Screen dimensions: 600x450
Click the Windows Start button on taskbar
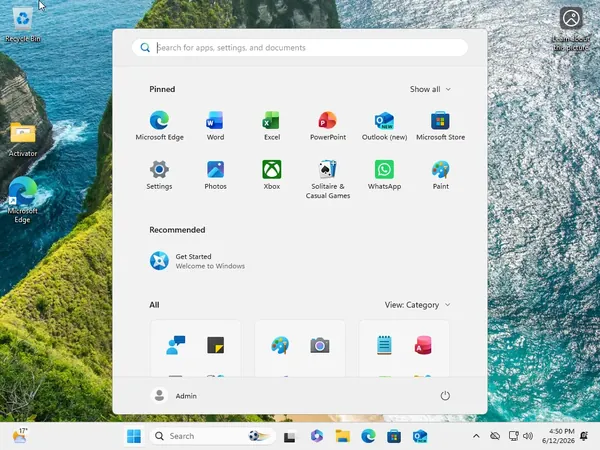(134, 436)
